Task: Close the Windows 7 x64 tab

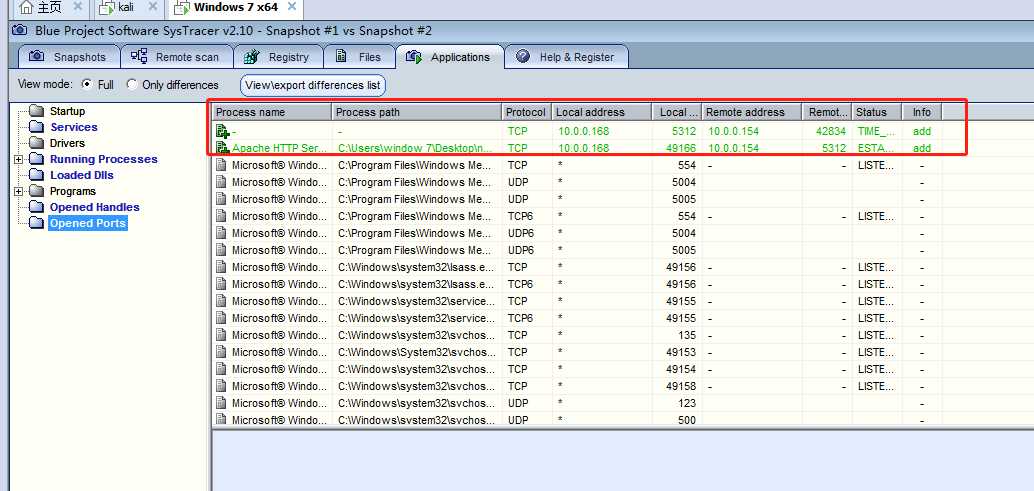Action: [x=292, y=7]
